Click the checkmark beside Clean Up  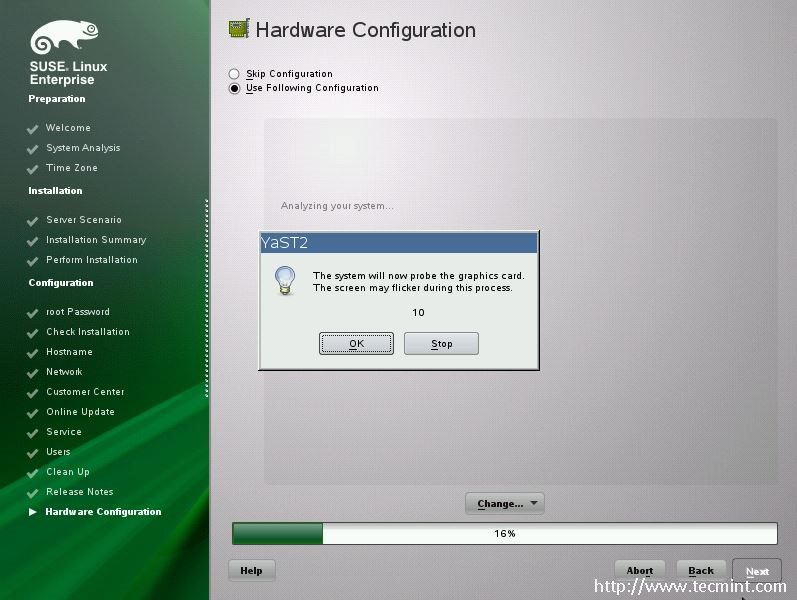[x=33, y=473]
